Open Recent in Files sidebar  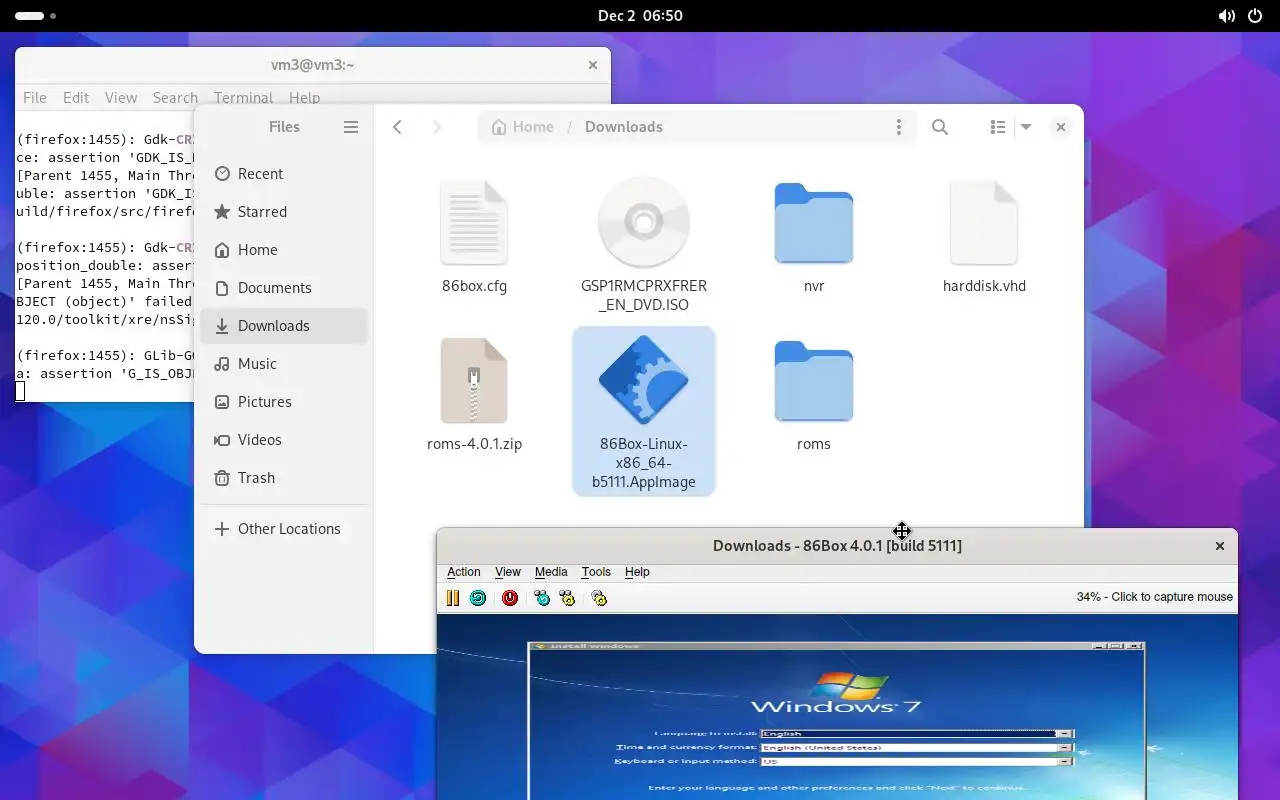point(284,174)
